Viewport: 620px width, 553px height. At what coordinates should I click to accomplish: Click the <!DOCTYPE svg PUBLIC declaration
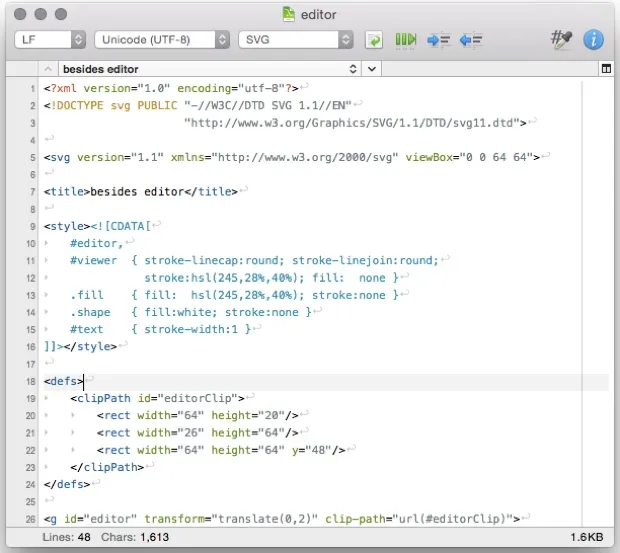[x=110, y=106]
